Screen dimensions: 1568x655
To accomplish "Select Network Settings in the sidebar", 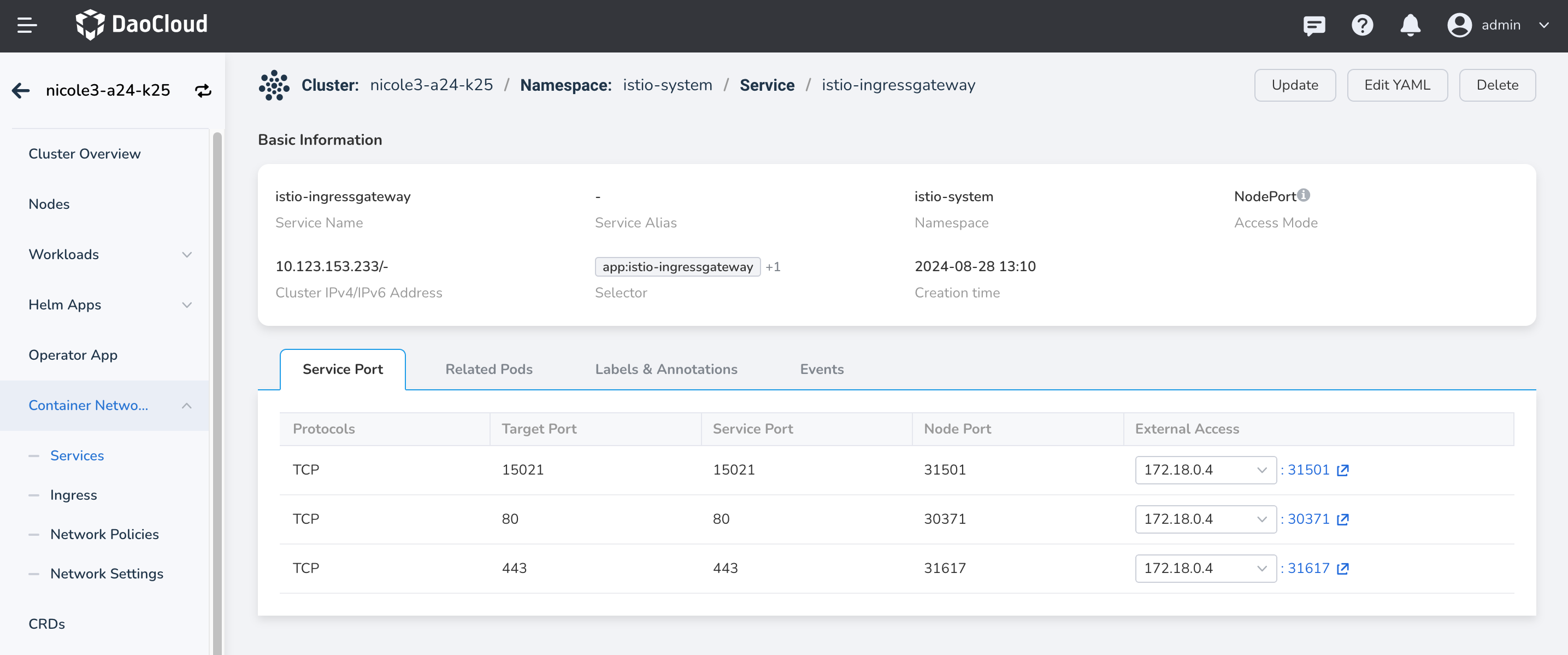I will (107, 574).
